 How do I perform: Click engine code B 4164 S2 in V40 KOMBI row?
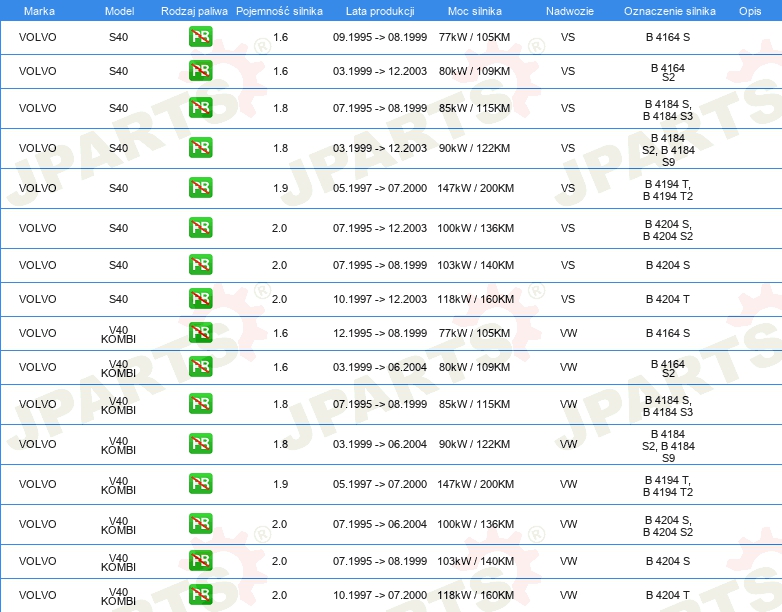point(668,369)
